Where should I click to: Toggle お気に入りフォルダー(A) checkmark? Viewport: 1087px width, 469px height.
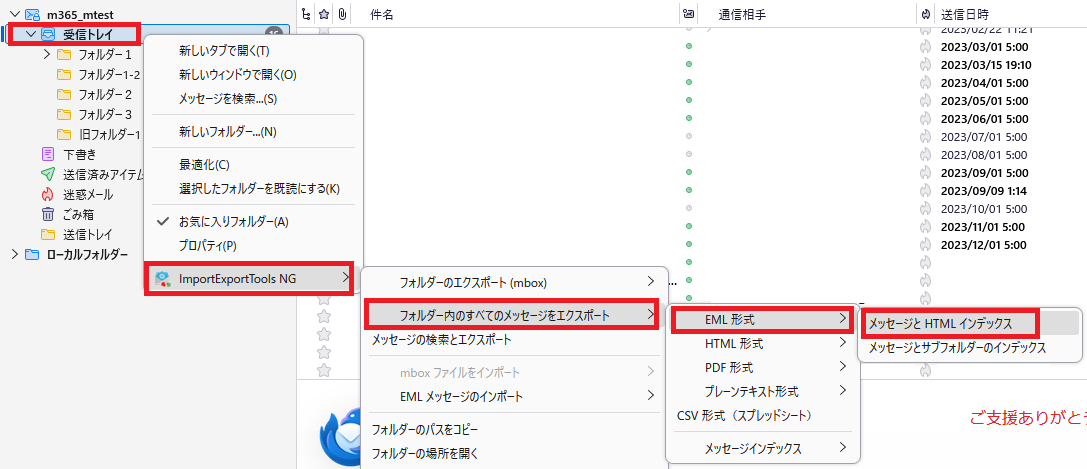tap(163, 222)
